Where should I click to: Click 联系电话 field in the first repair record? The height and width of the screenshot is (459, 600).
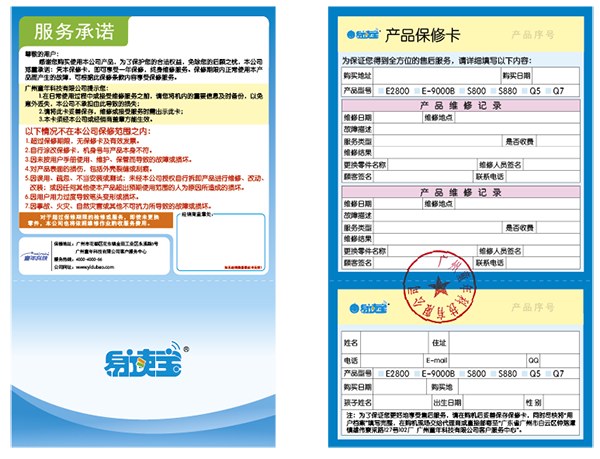click(543, 177)
